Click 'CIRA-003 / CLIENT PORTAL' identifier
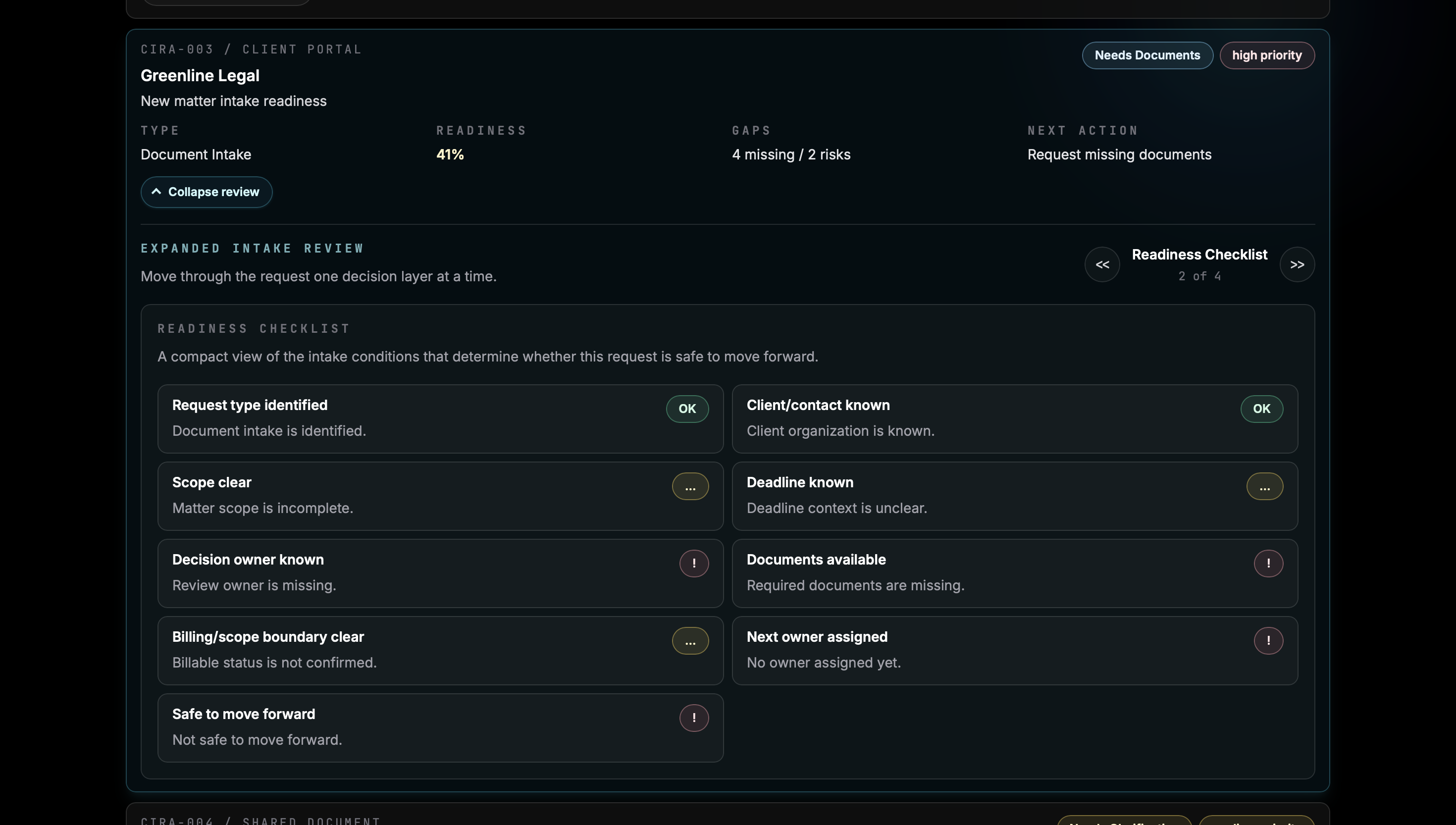The width and height of the screenshot is (1456, 825). 251,50
